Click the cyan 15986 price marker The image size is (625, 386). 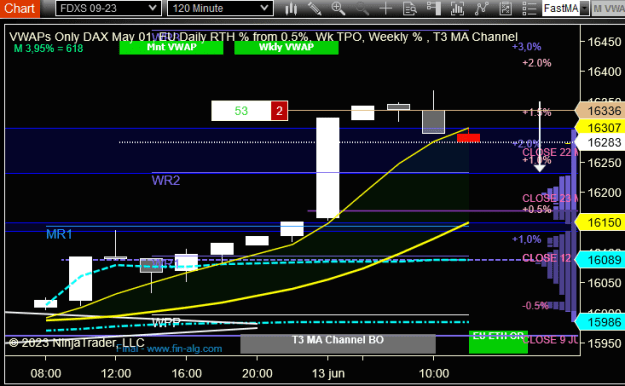point(600,322)
